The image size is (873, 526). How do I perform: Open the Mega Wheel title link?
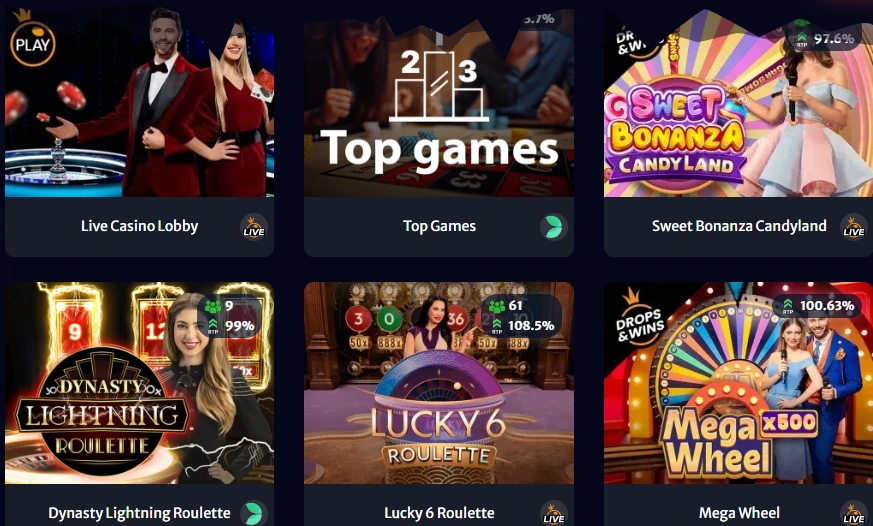pyautogui.click(x=739, y=513)
